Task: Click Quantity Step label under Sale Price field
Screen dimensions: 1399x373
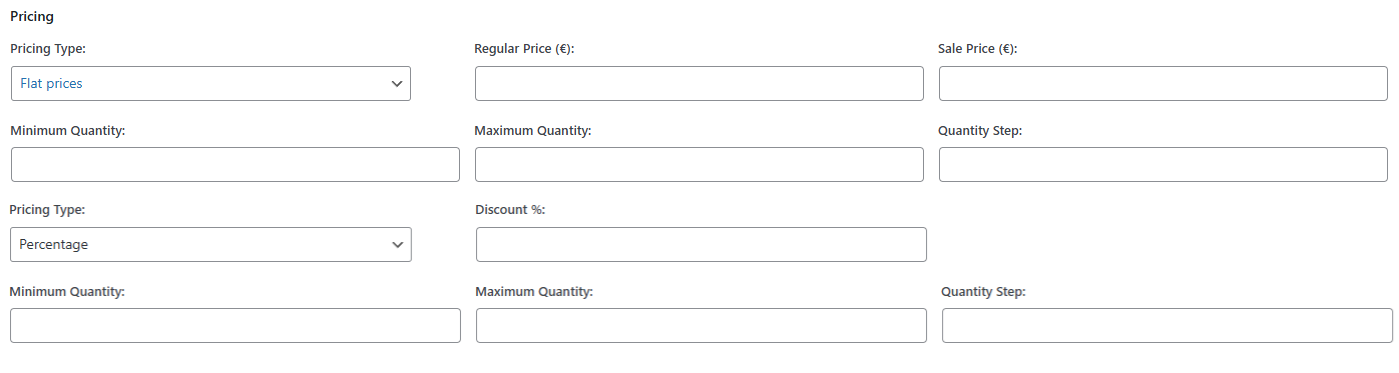Action: click(x=980, y=131)
